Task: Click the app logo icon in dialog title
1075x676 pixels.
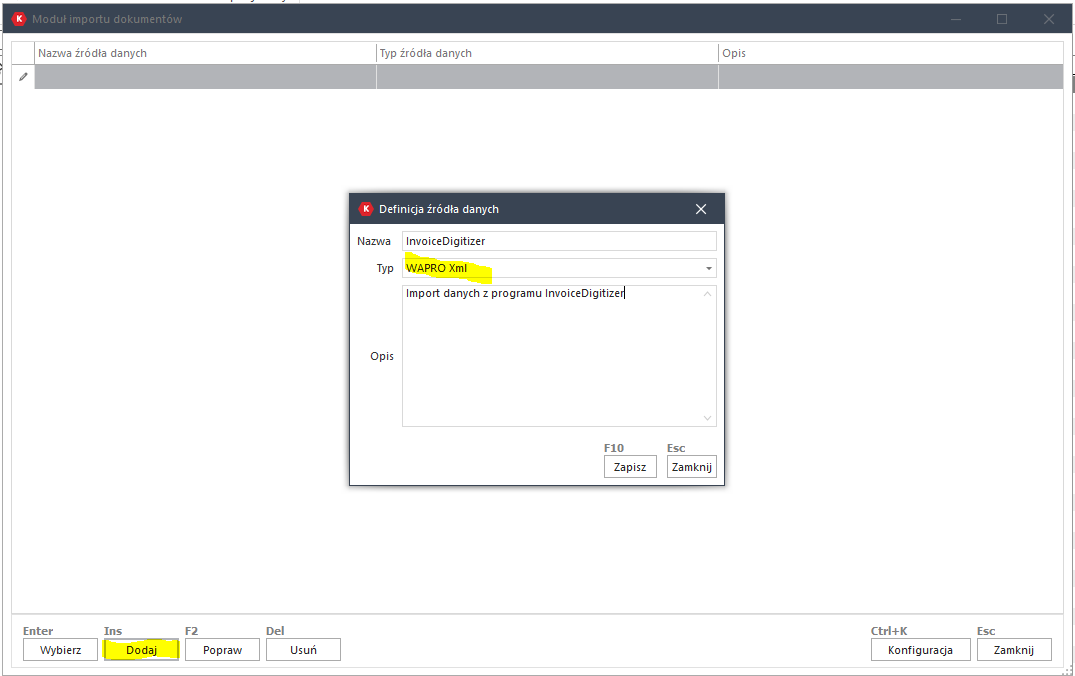Action: pyautogui.click(x=366, y=209)
